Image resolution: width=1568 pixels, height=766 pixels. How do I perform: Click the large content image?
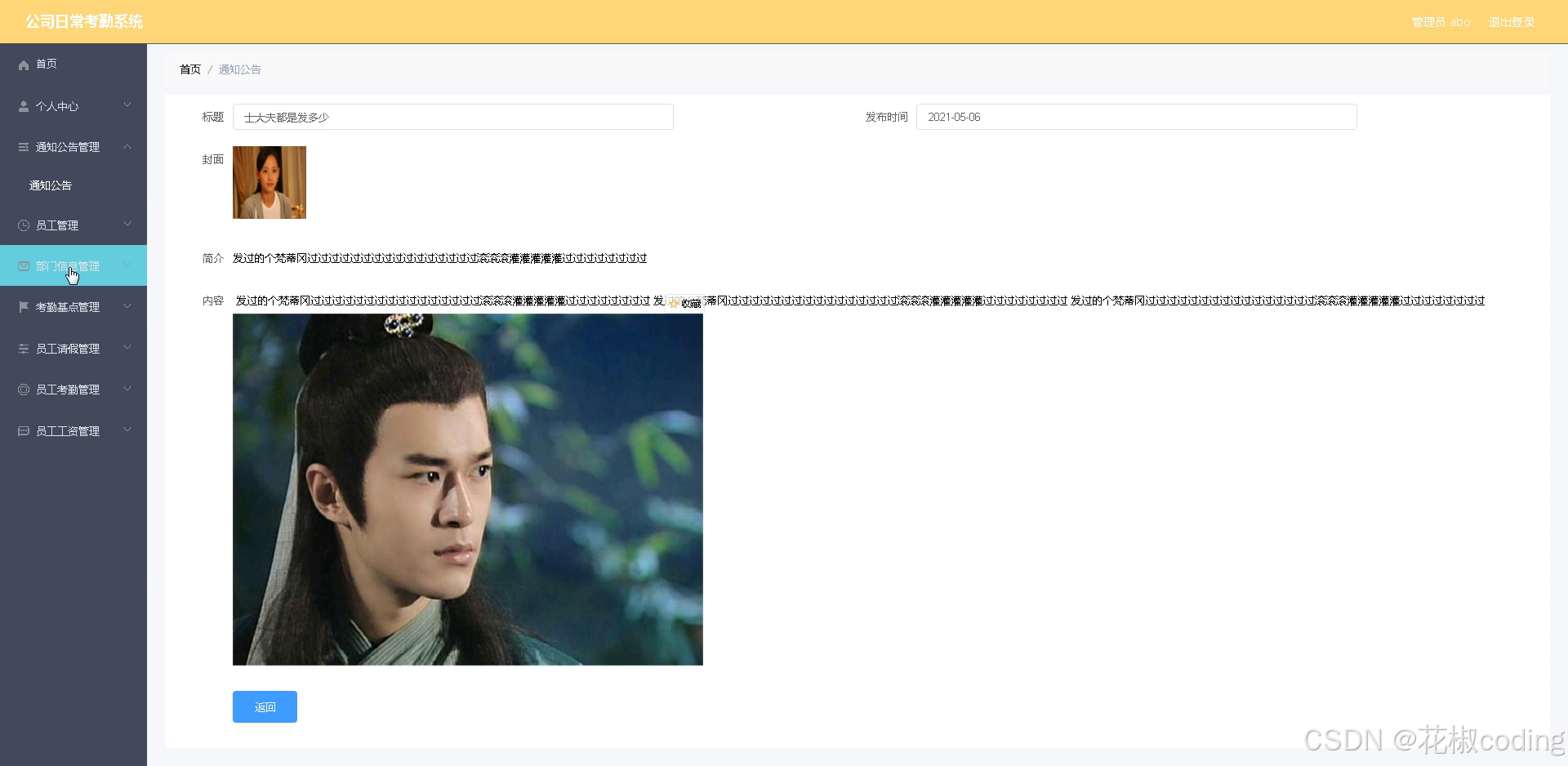click(468, 489)
